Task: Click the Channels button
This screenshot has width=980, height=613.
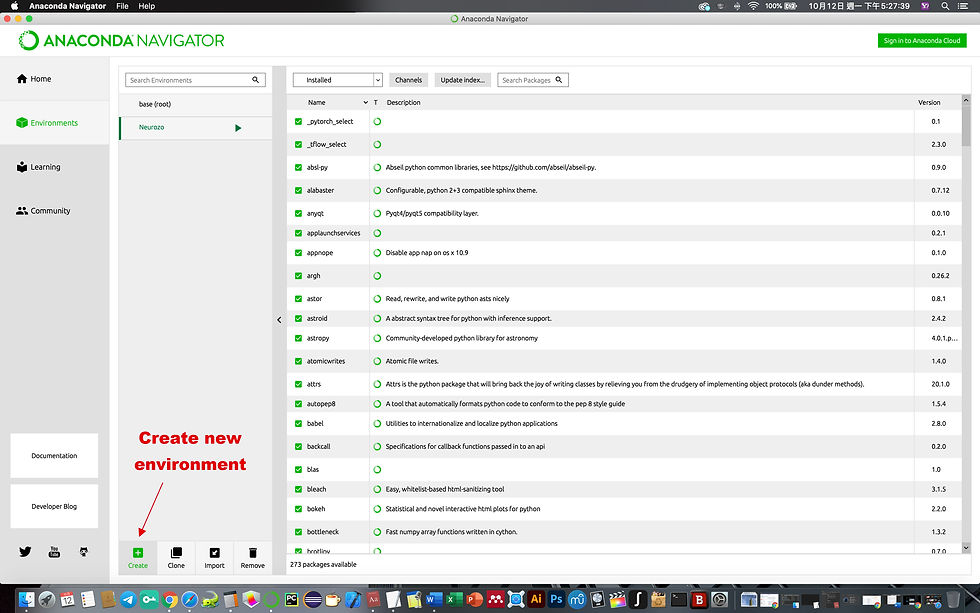Action: 409,80
